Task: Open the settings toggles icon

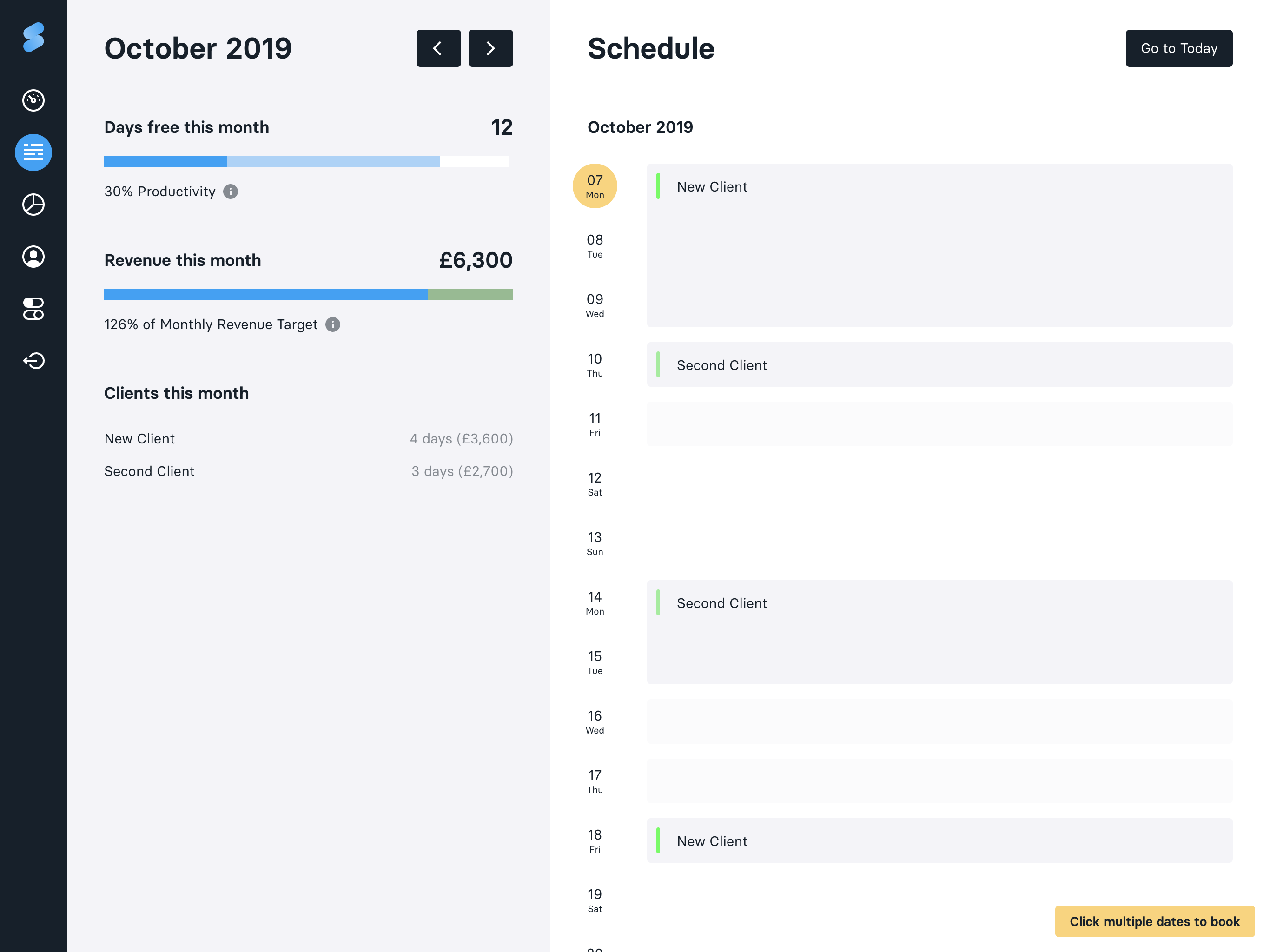Action: tap(33, 309)
